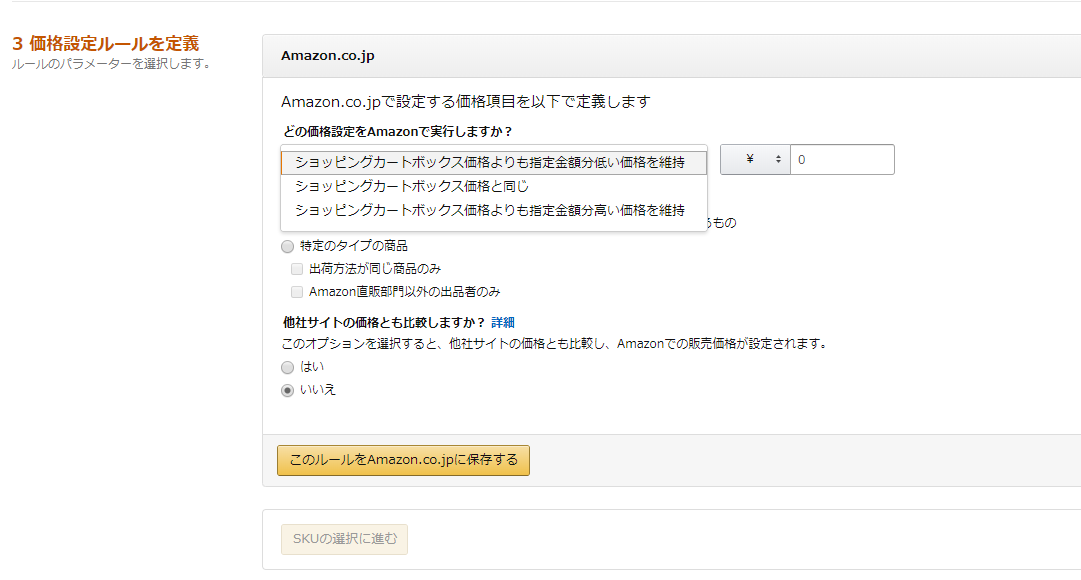Select the 特定のタイプの商品 radio button

(288, 246)
